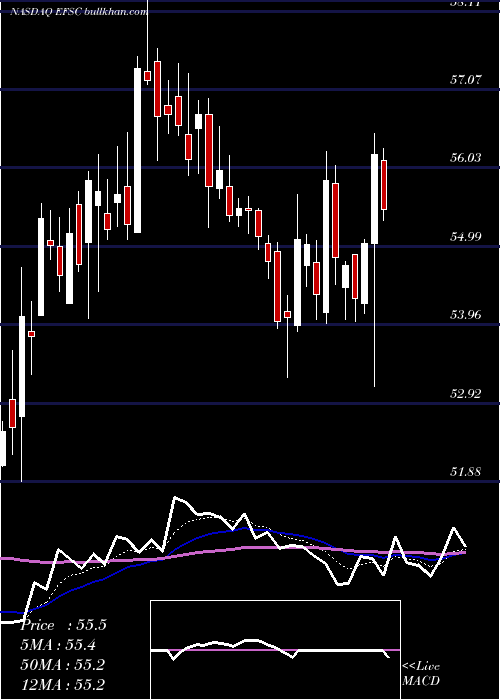Click the 53.96 price axis label
The image size is (500, 700).
pos(466,315)
